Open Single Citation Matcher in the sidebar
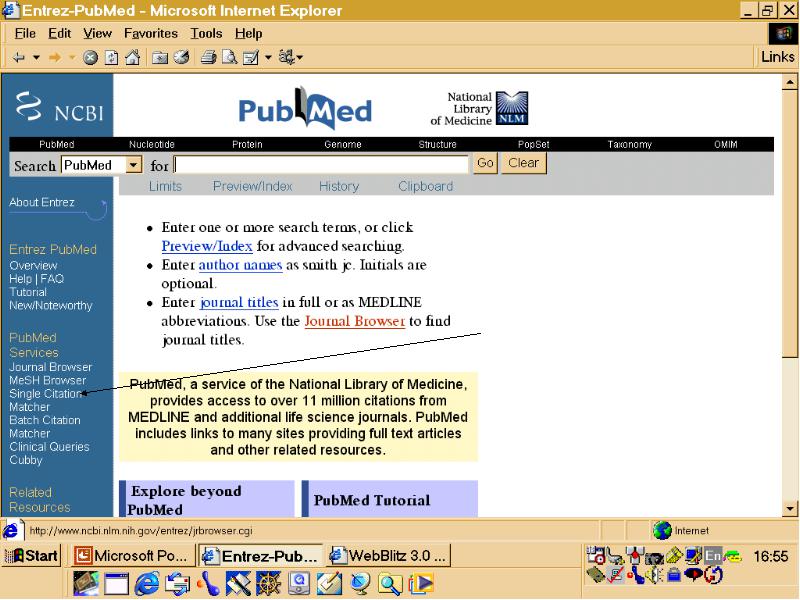Screen dimensions: 800x600 [45, 400]
